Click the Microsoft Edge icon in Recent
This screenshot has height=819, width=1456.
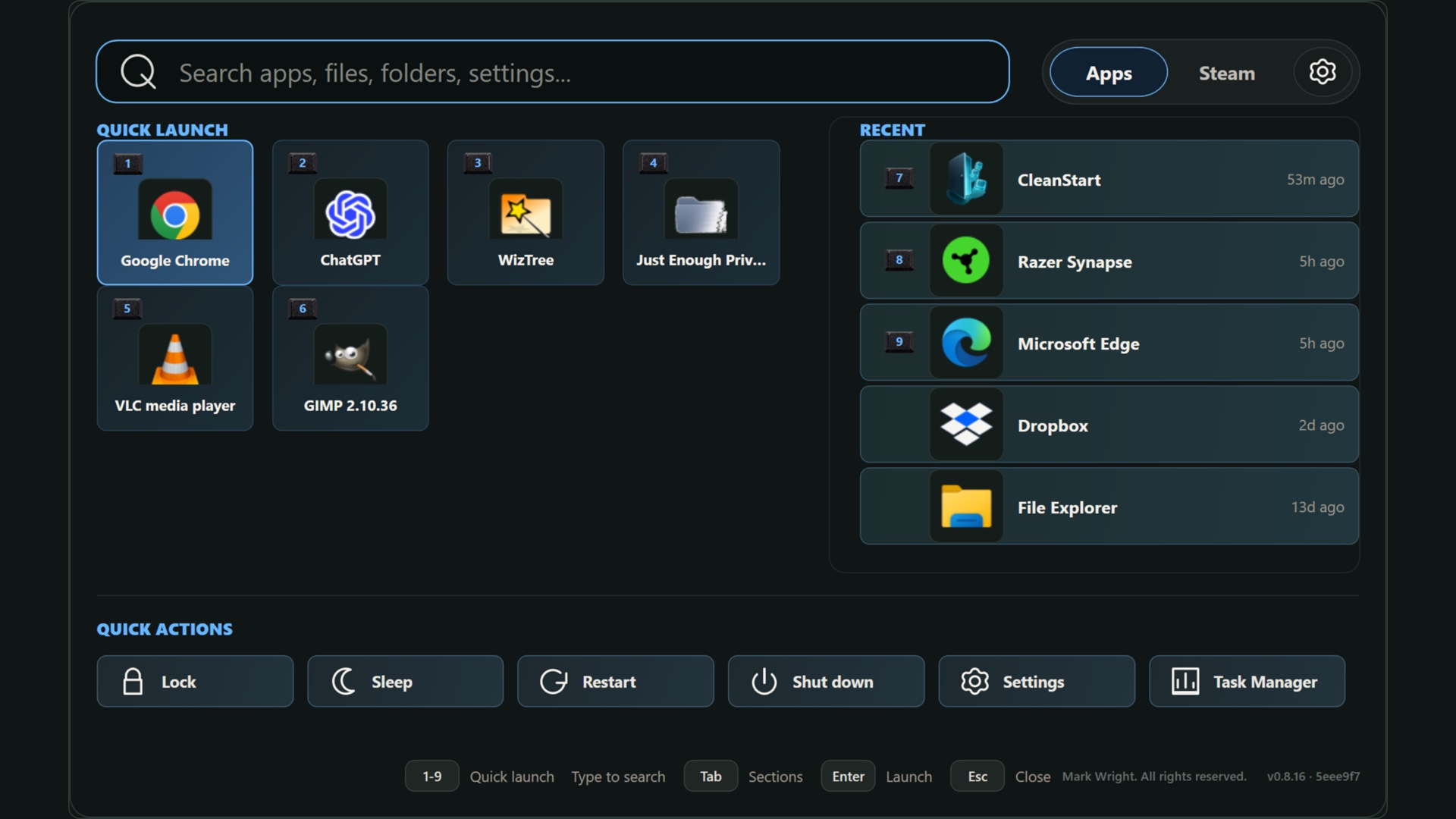pos(966,343)
